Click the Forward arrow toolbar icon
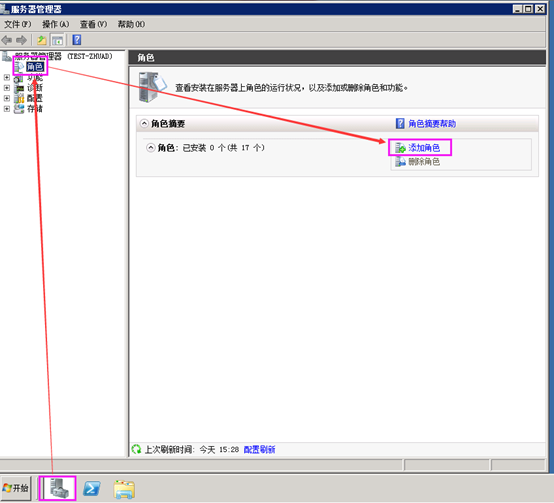The width and height of the screenshot is (554, 503). pyautogui.click(x=22, y=40)
